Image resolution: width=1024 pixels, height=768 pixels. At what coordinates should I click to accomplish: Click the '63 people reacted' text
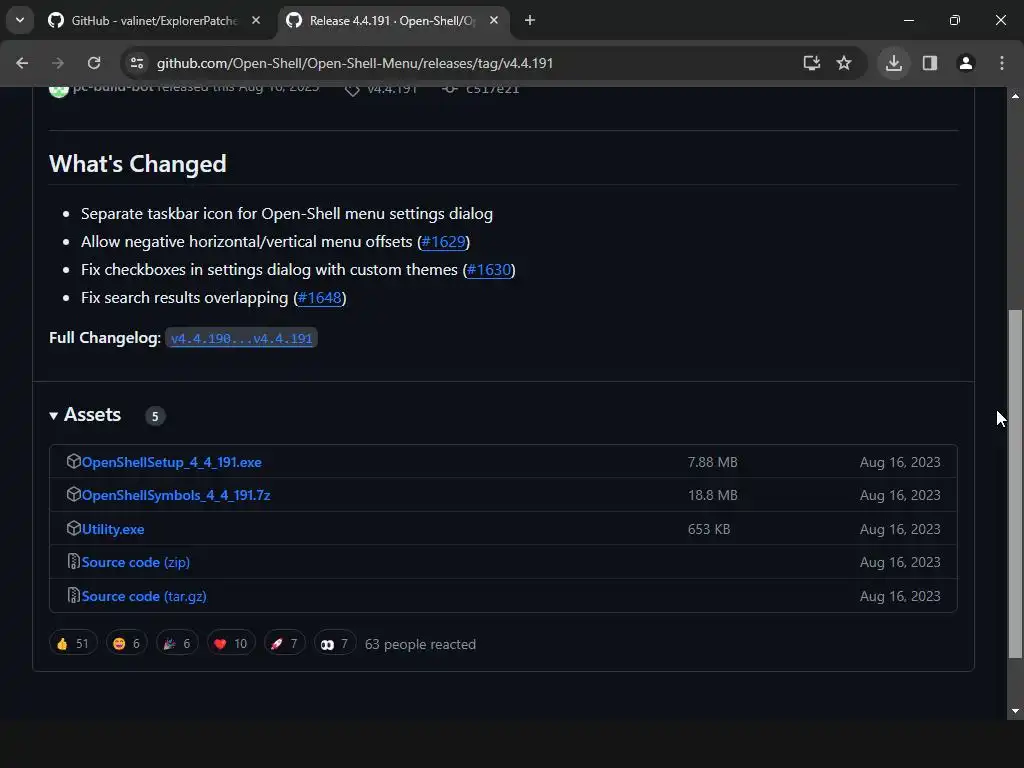[421, 645]
